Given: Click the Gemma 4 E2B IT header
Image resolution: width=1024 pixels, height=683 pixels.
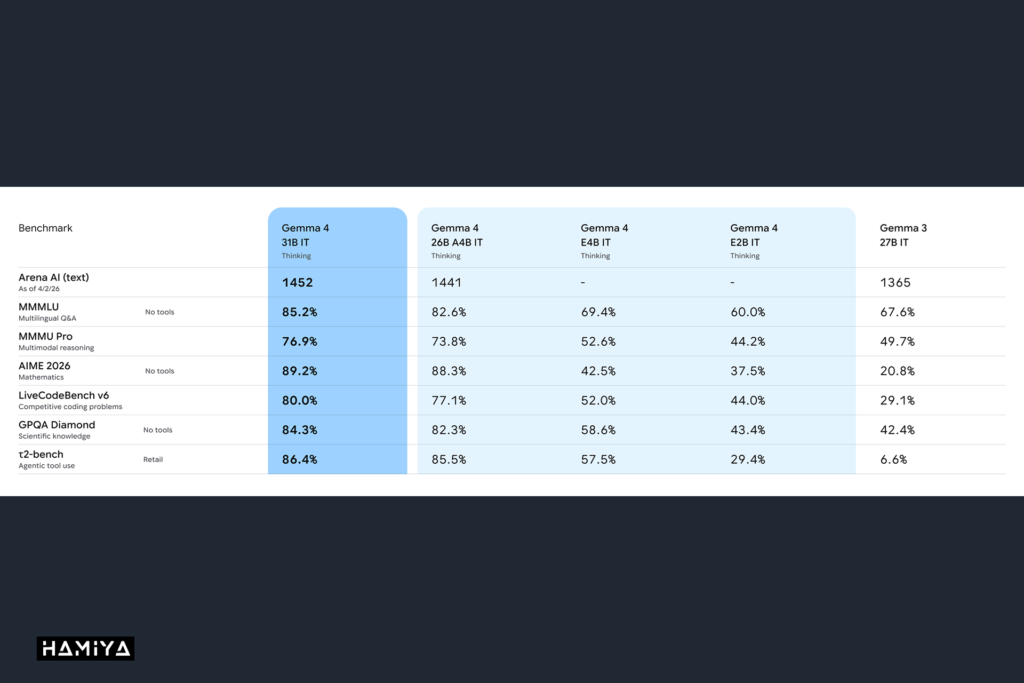Looking at the screenshot, I should [x=754, y=241].
